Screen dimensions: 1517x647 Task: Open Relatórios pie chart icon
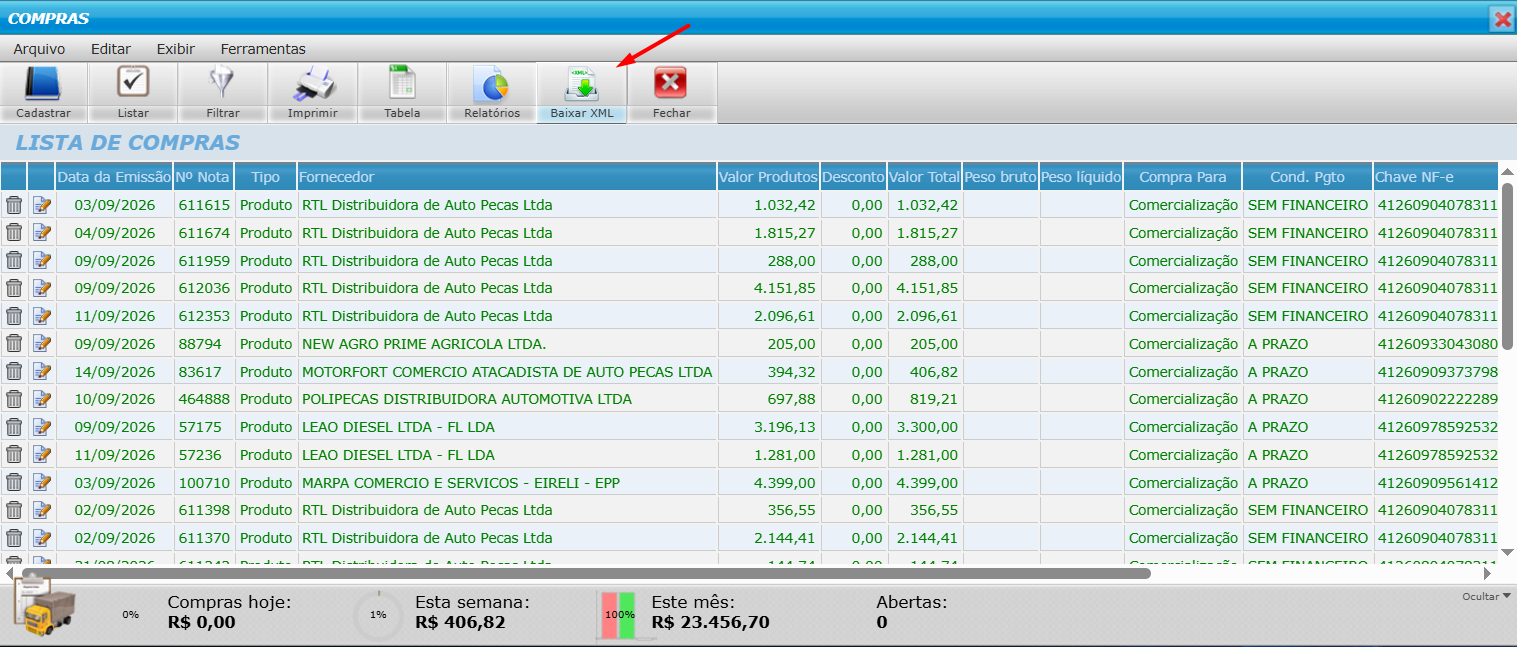click(491, 84)
